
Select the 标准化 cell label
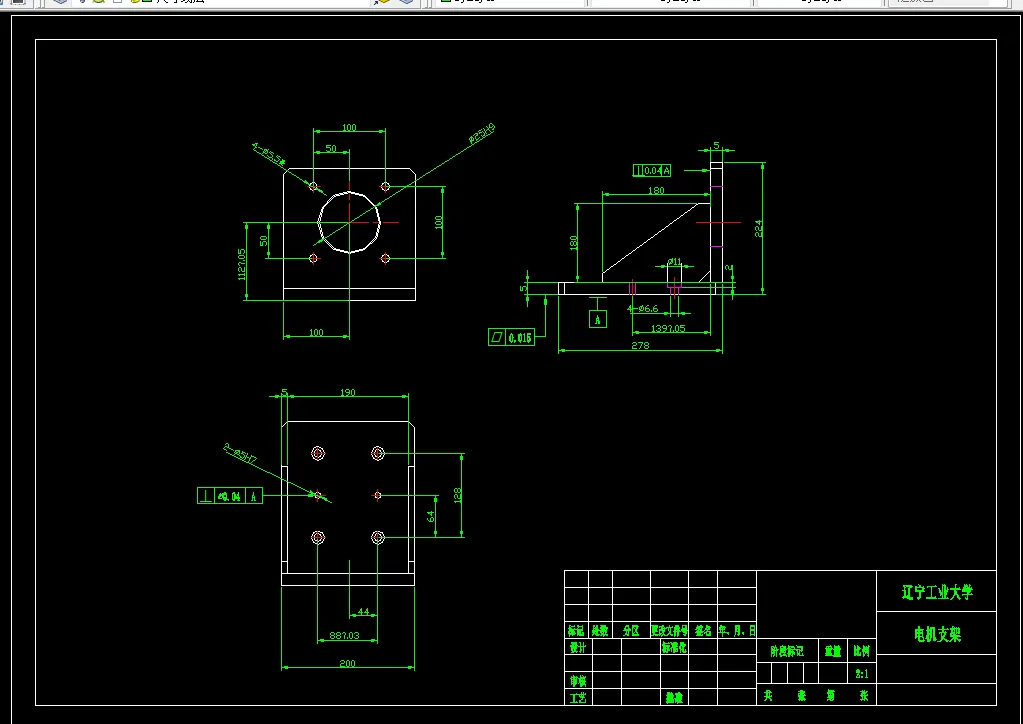tap(674, 648)
